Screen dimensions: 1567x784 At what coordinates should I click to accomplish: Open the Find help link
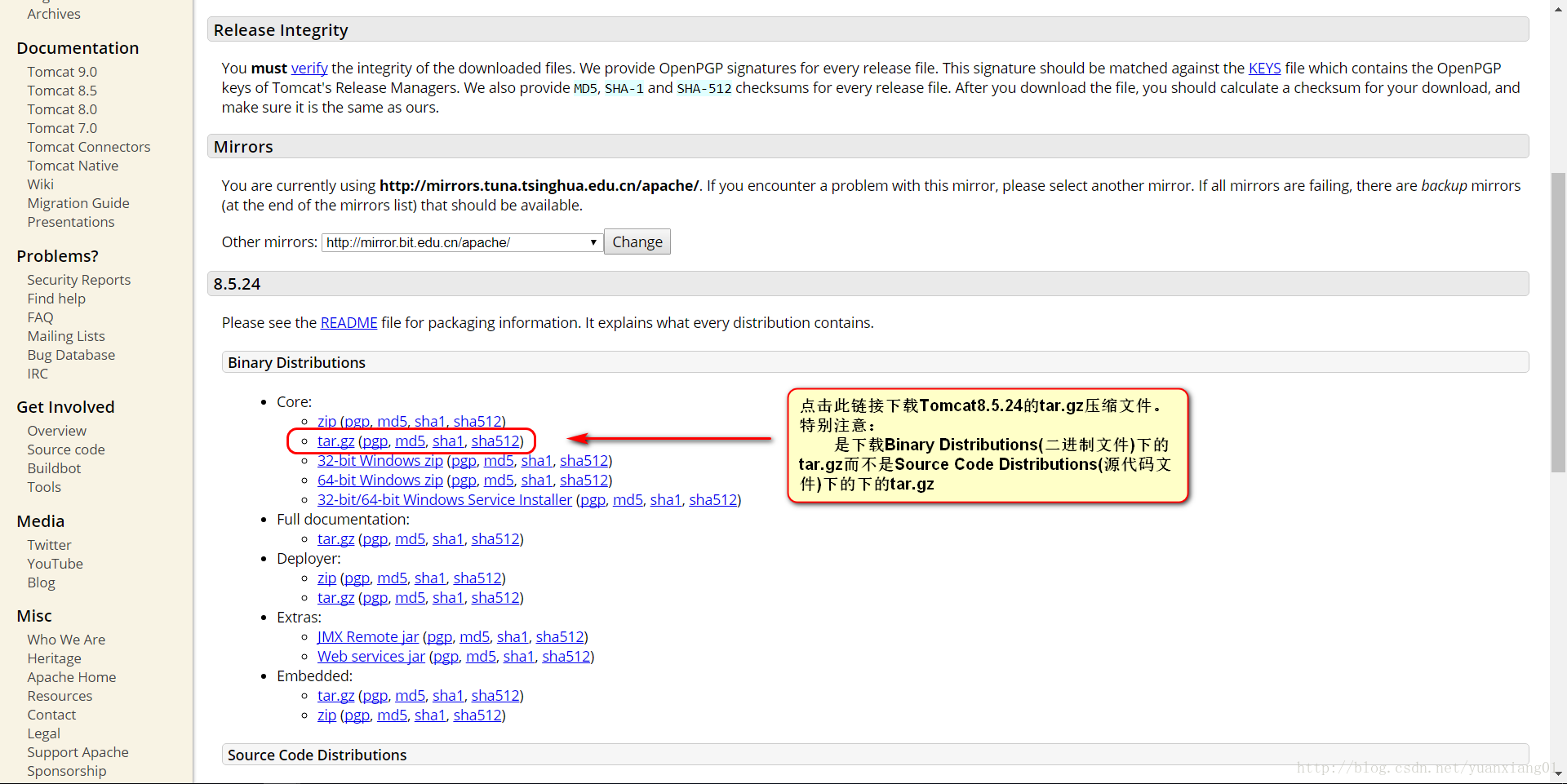[56, 299]
